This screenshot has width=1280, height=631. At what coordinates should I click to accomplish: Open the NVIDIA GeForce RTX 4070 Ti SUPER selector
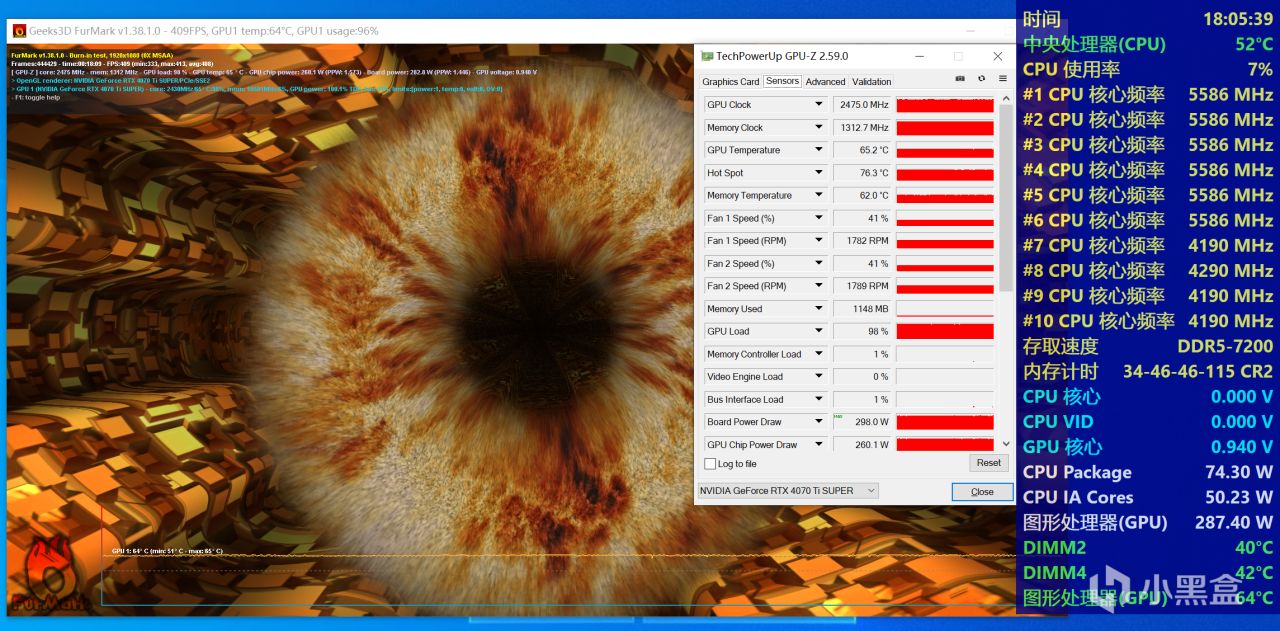click(x=788, y=491)
